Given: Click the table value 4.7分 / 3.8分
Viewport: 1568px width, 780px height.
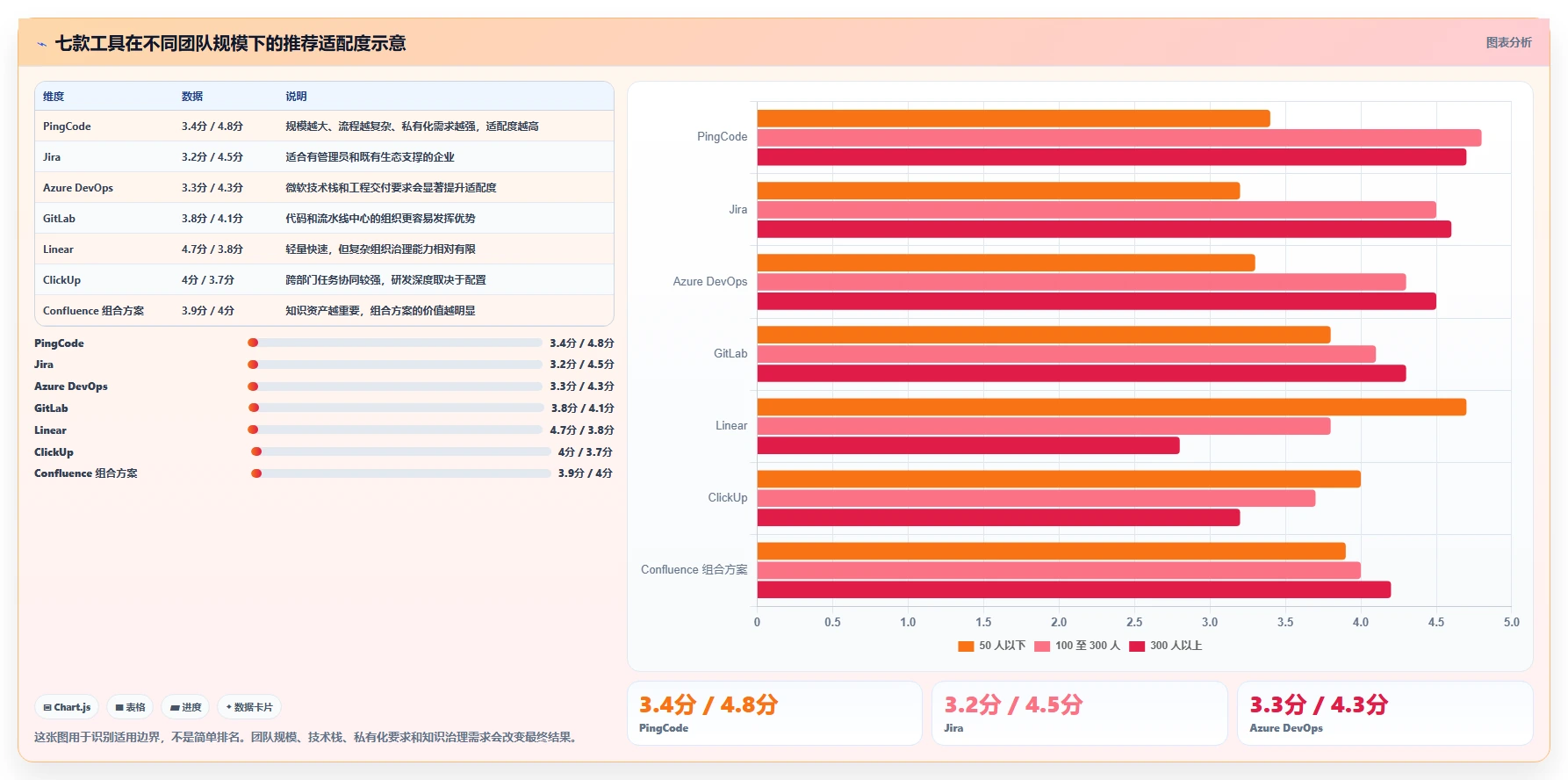Looking at the screenshot, I should point(212,249).
